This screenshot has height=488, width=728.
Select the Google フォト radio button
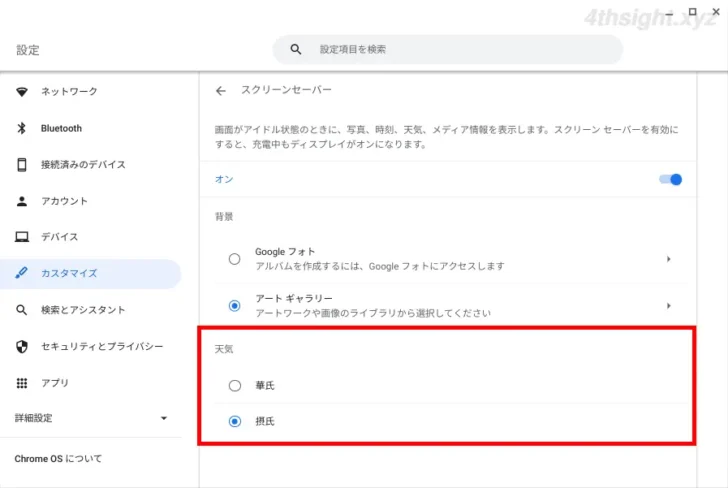point(234,259)
